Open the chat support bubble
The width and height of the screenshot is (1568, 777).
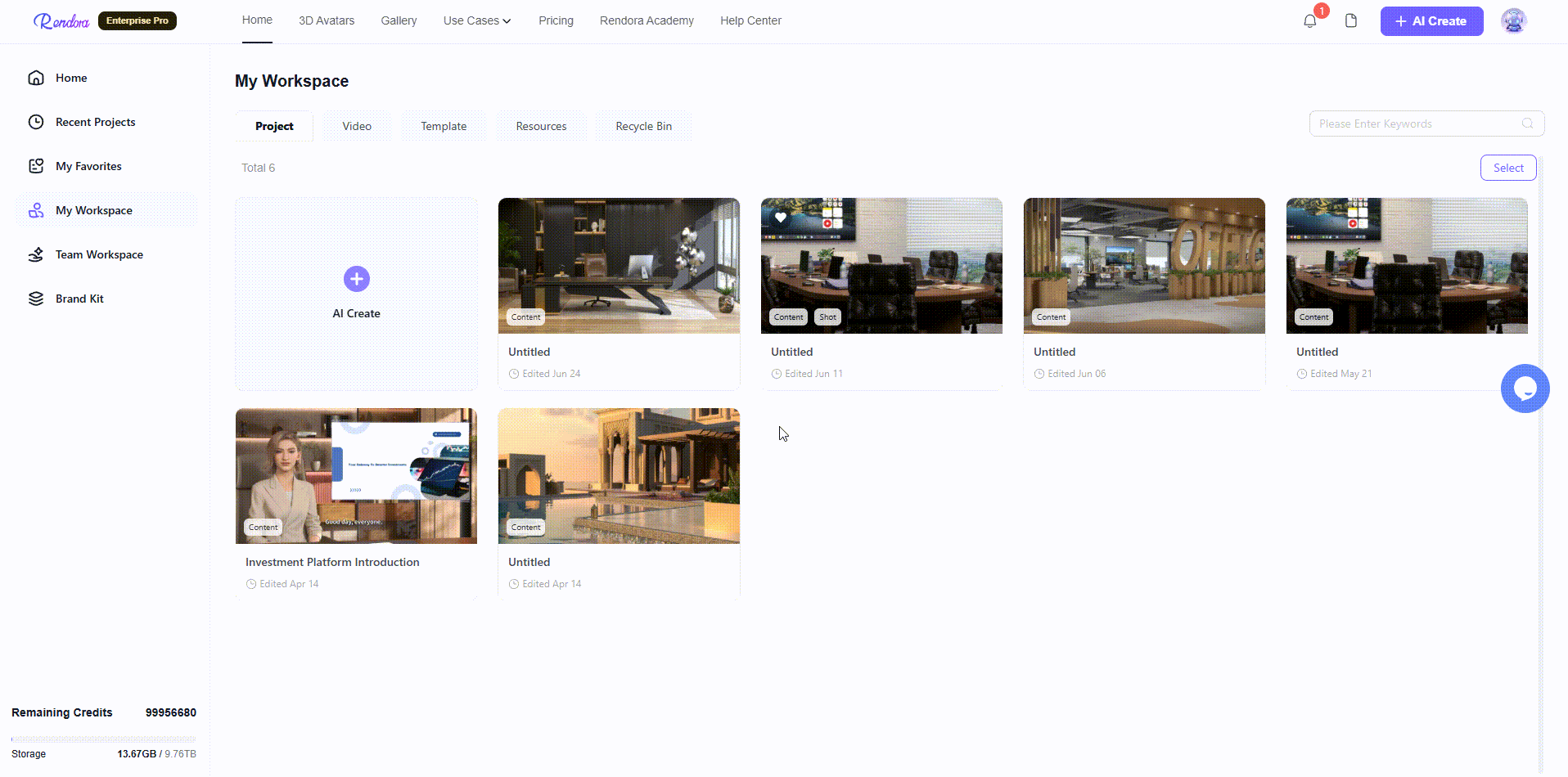click(1525, 388)
